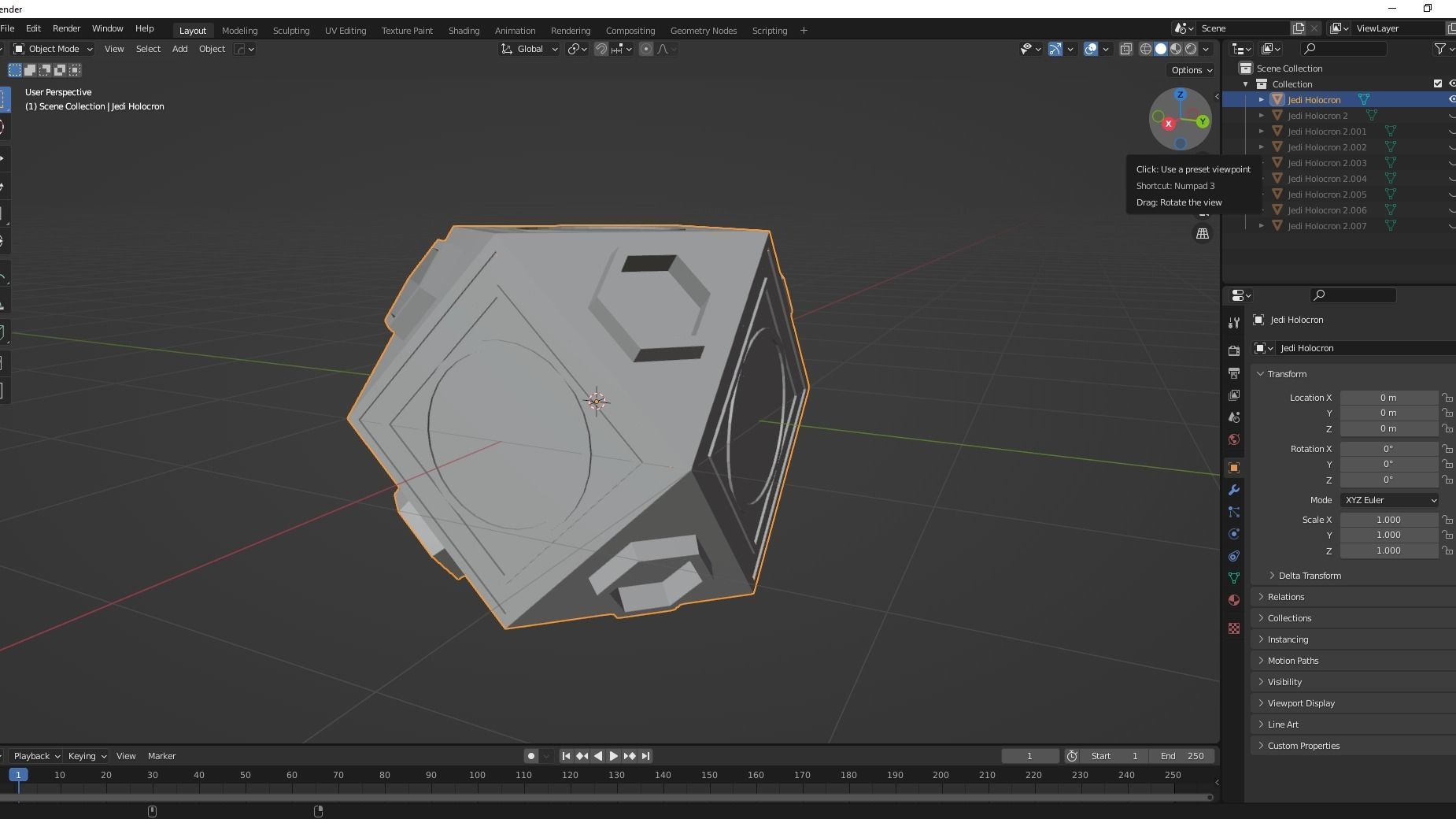Select subtract-selection mode icon
Screen dimensions: 1456x819
tap(45, 70)
